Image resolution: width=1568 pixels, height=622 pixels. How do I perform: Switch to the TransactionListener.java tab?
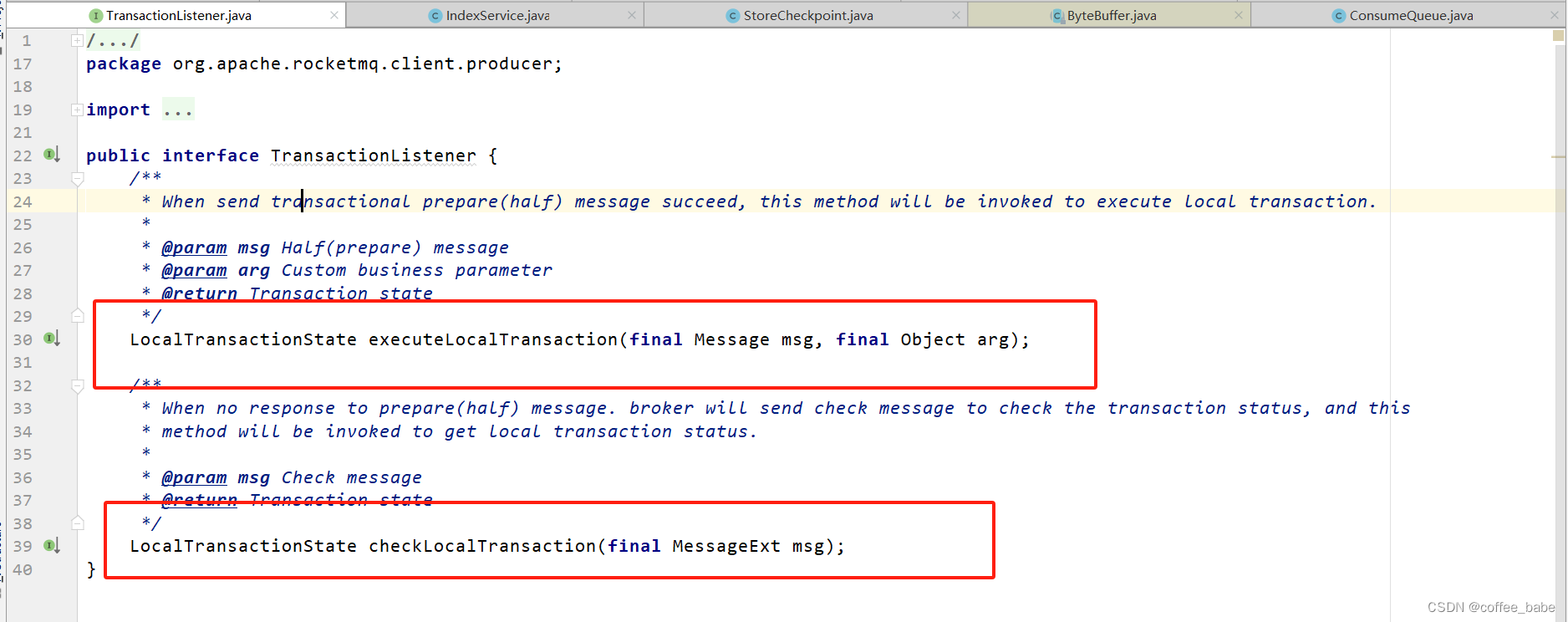[x=178, y=15]
